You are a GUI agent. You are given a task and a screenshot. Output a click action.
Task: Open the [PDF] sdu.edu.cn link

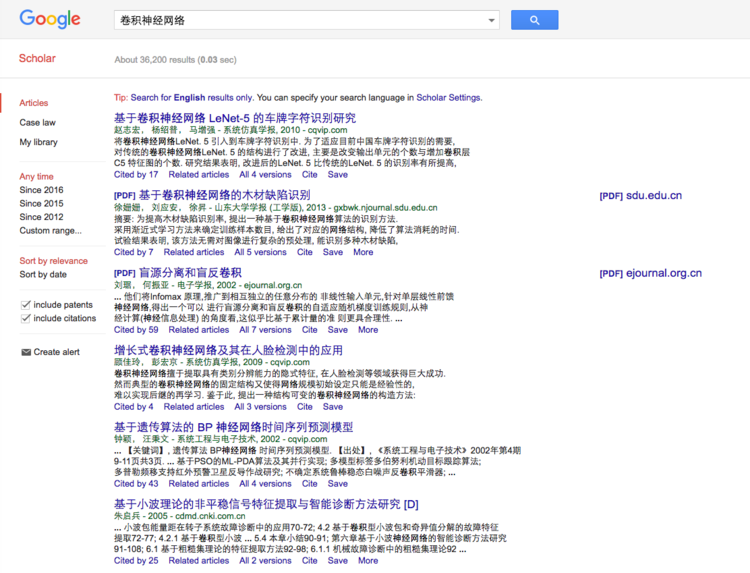(x=640, y=196)
